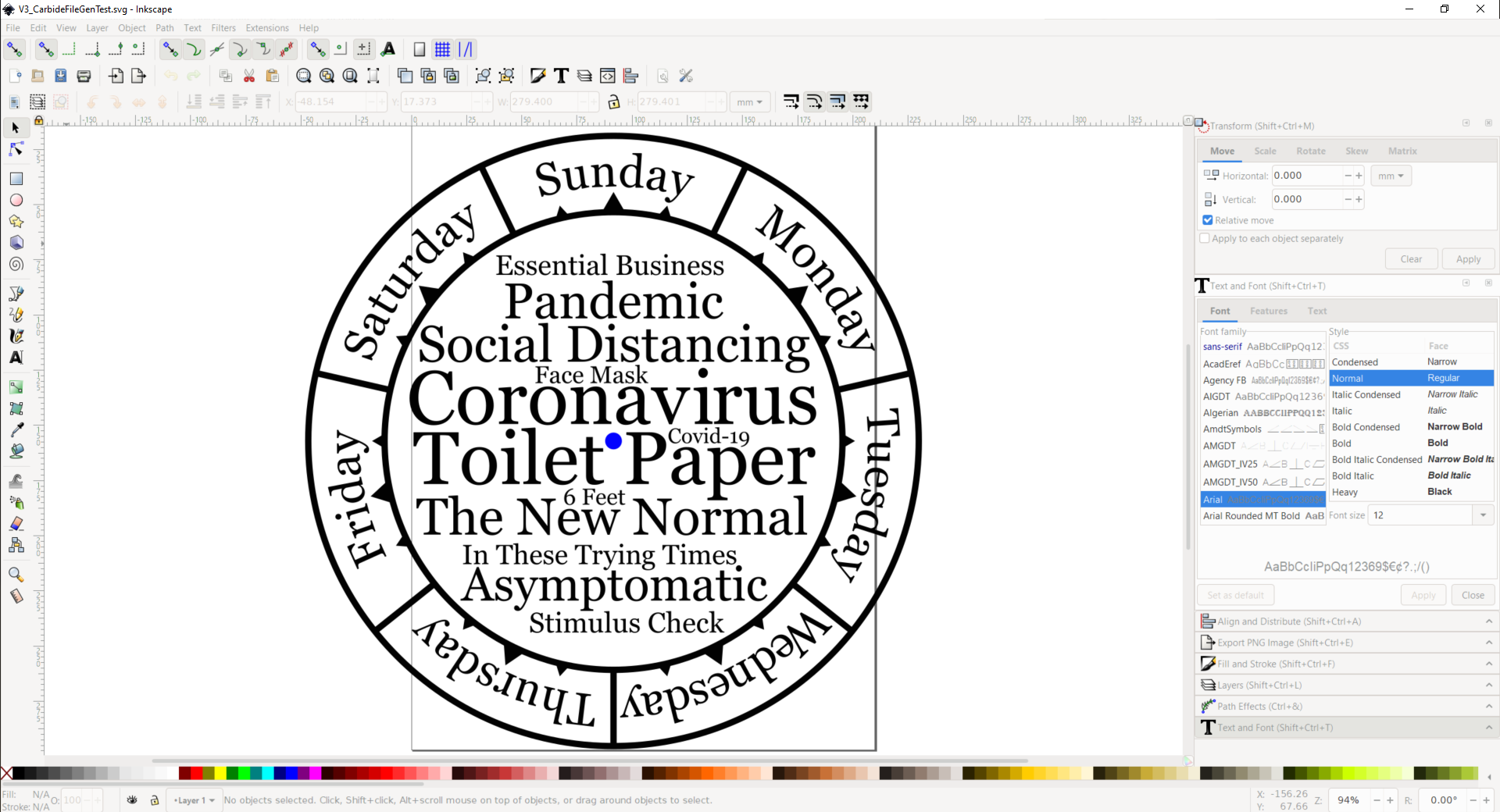This screenshot has height=812, width=1500.
Task: Select the Star tool
Action: click(16, 222)
